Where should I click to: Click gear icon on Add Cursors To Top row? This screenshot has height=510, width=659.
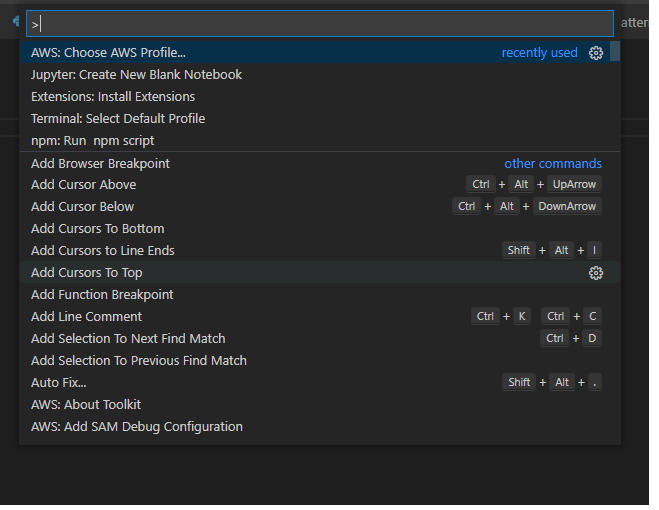click(596, 273)
